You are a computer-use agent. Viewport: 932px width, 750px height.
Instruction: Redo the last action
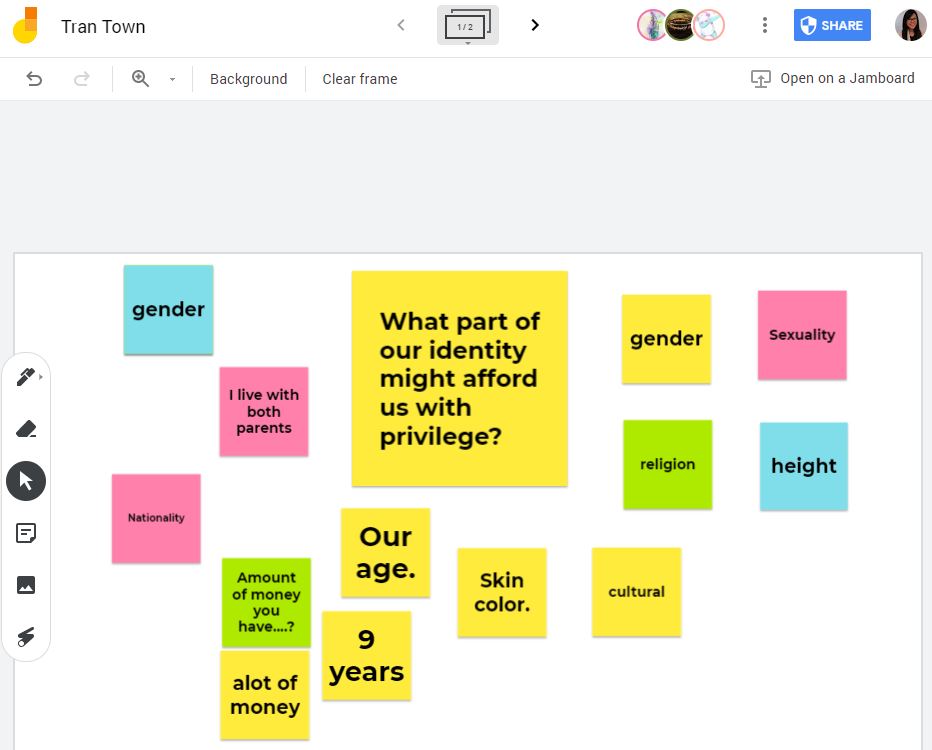81,78
